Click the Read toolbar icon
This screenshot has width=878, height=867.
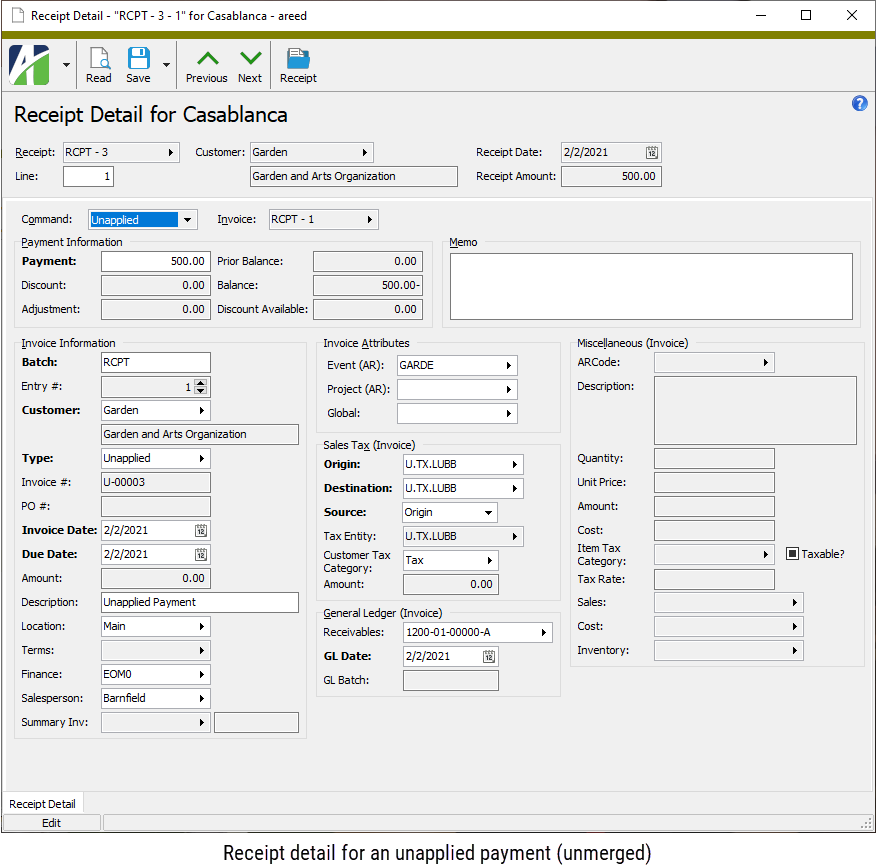pyautogui.click(x=99, y=59)
